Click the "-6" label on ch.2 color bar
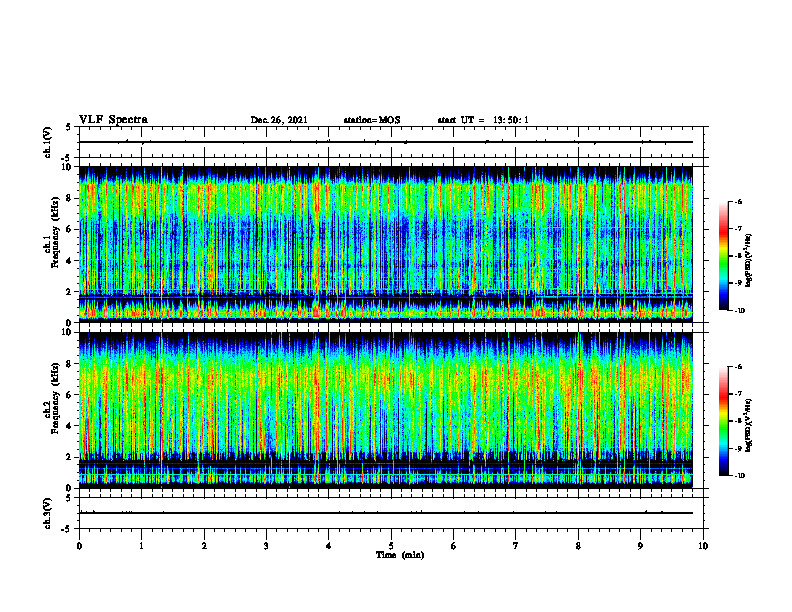The height and width of the screenshot is (612, 792). point(739,367)
